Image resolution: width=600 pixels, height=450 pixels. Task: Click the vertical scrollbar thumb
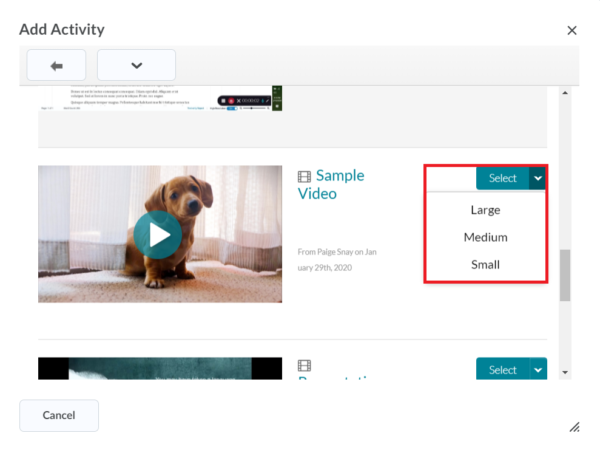pos(565,275)
